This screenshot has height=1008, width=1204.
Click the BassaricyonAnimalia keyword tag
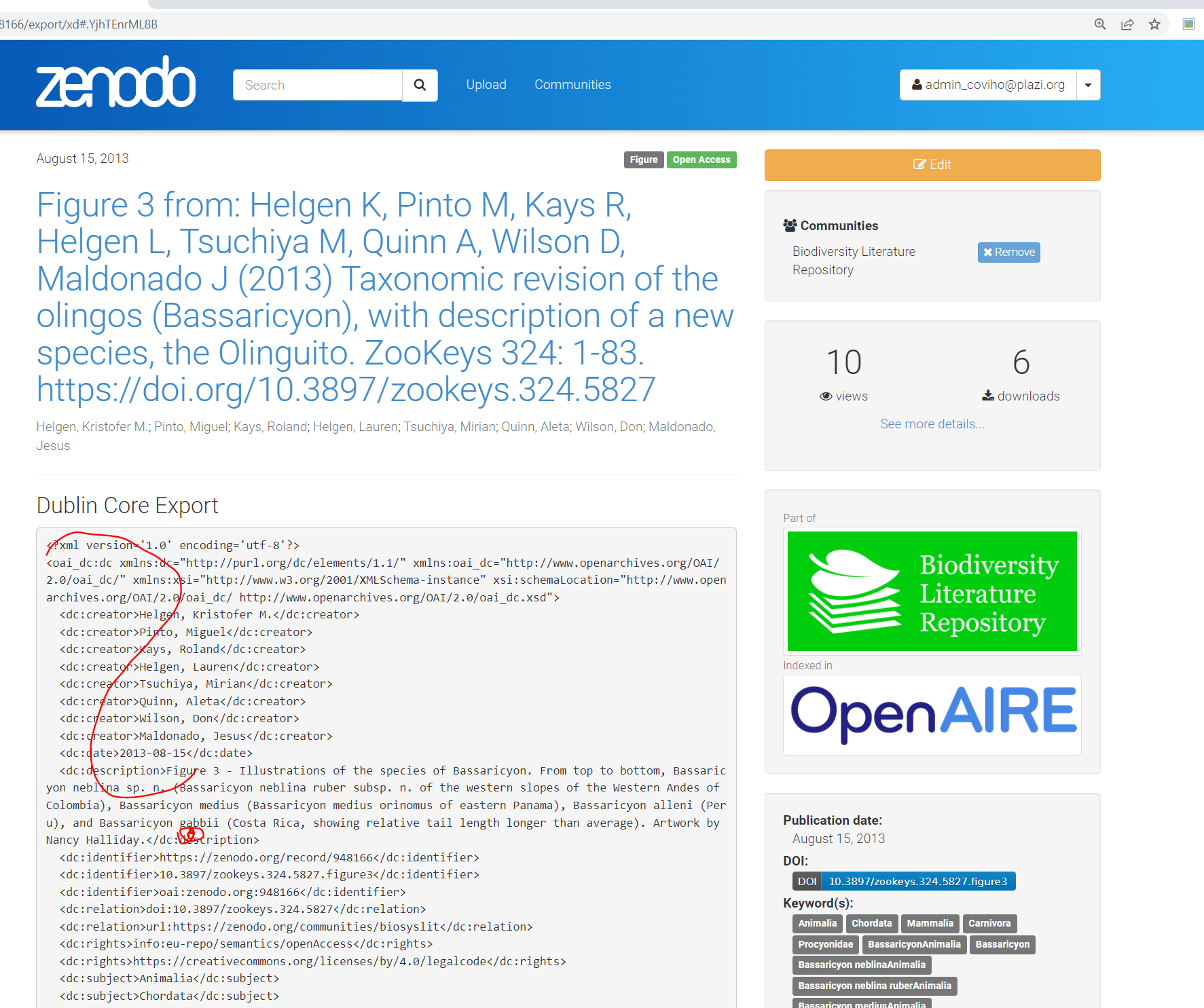coord(914,945)
